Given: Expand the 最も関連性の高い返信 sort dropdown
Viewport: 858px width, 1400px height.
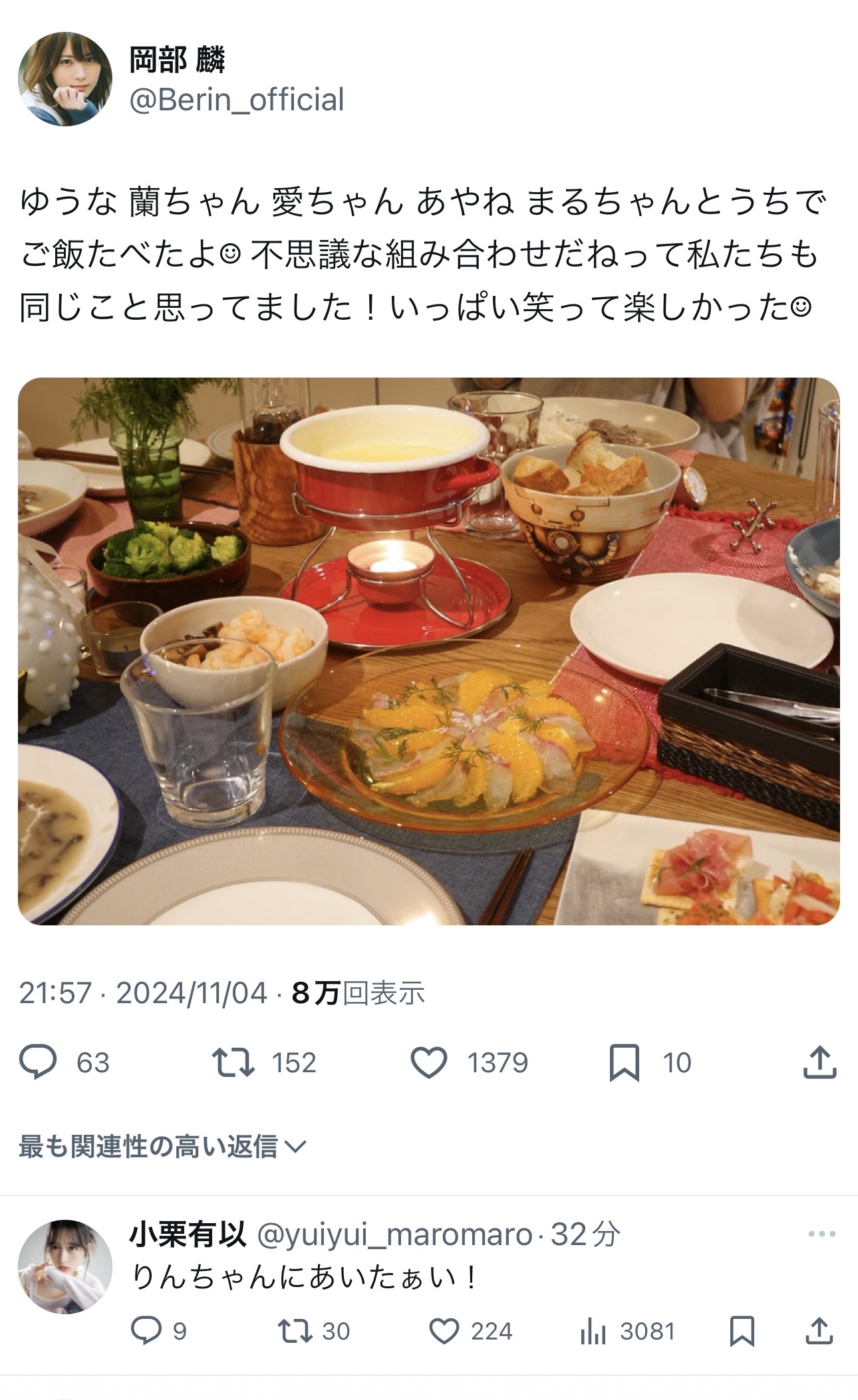Looking at the screenshot, I should click(x=162, y=1146).
